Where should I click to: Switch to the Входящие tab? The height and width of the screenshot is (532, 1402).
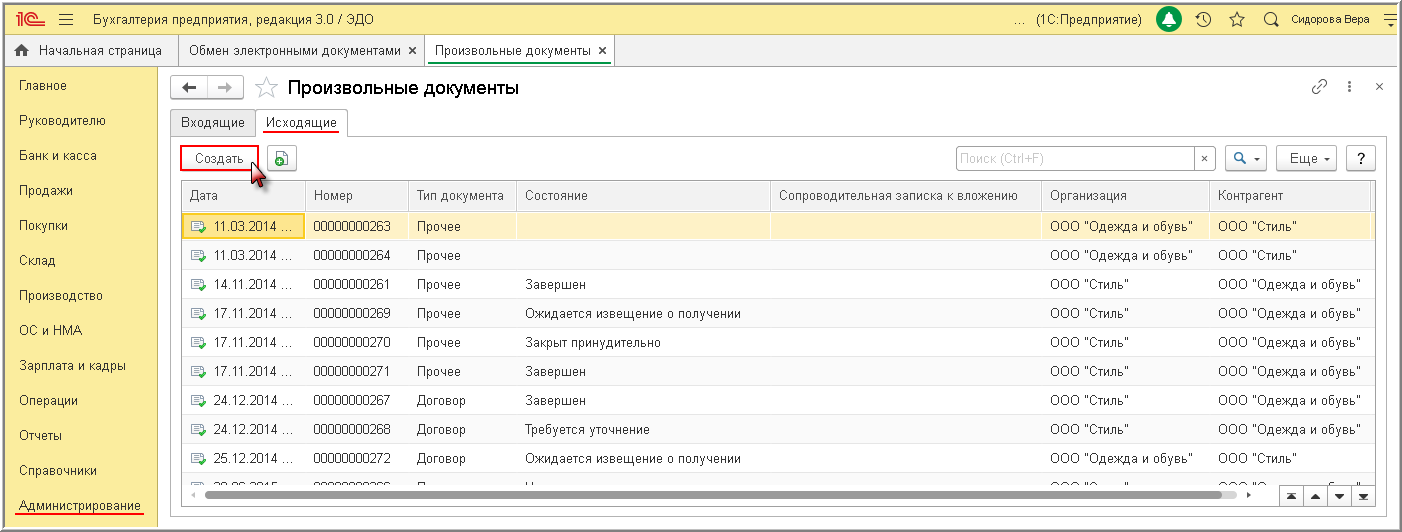click(212, 122)
